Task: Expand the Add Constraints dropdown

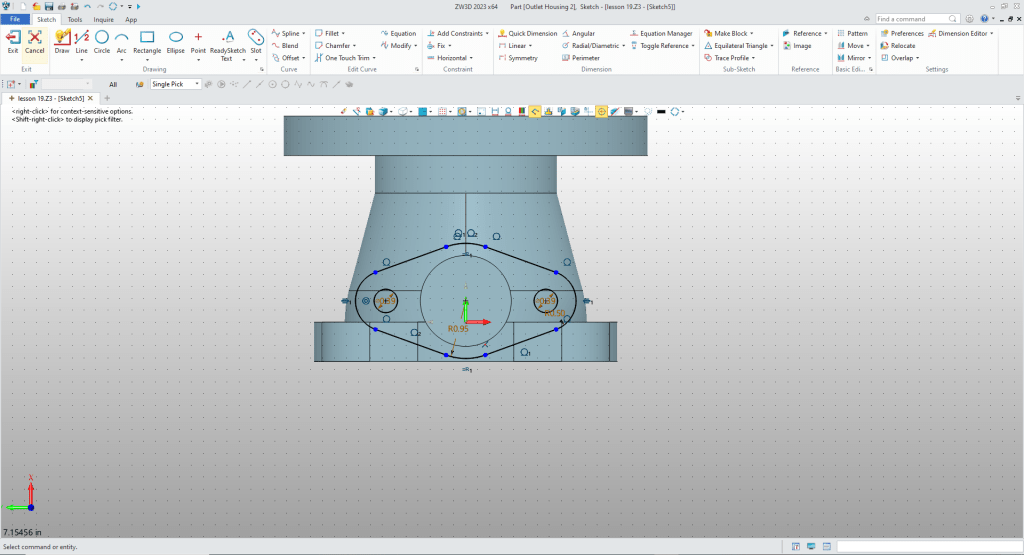Action: click(x=486, y=33)
